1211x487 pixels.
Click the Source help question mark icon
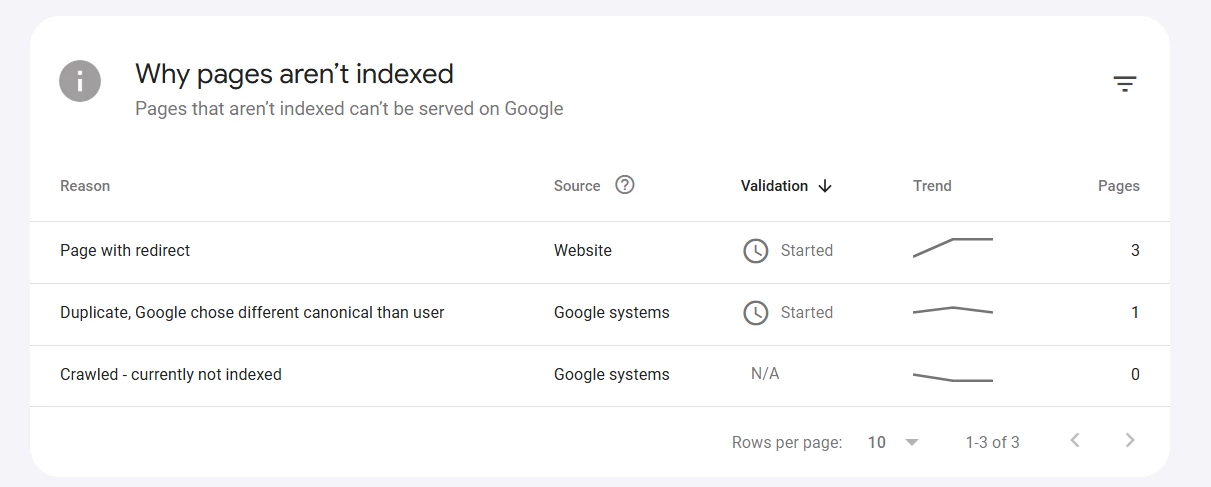(x=625, y=185)
